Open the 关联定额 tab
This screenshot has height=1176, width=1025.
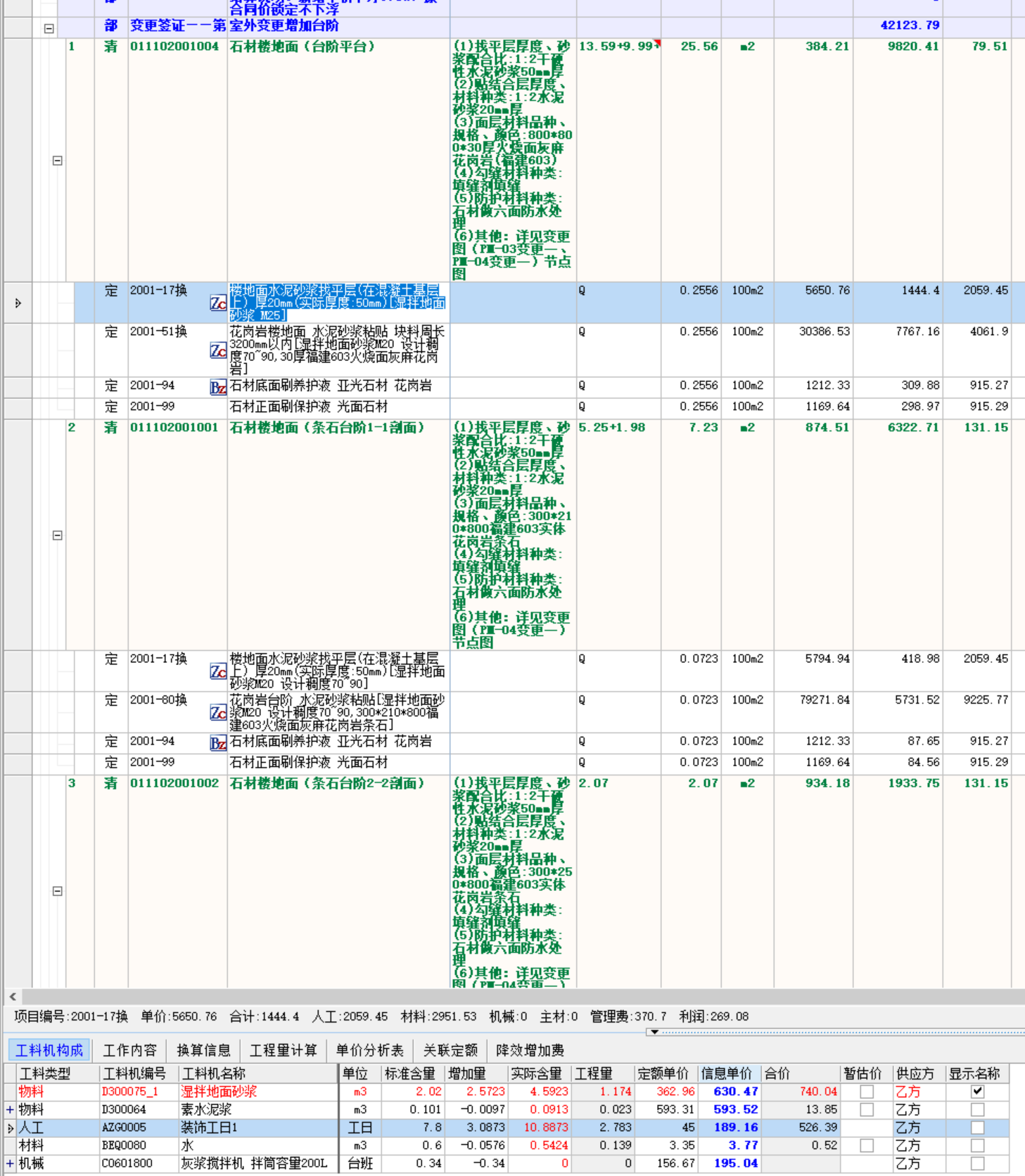[x=450, y=1050]
